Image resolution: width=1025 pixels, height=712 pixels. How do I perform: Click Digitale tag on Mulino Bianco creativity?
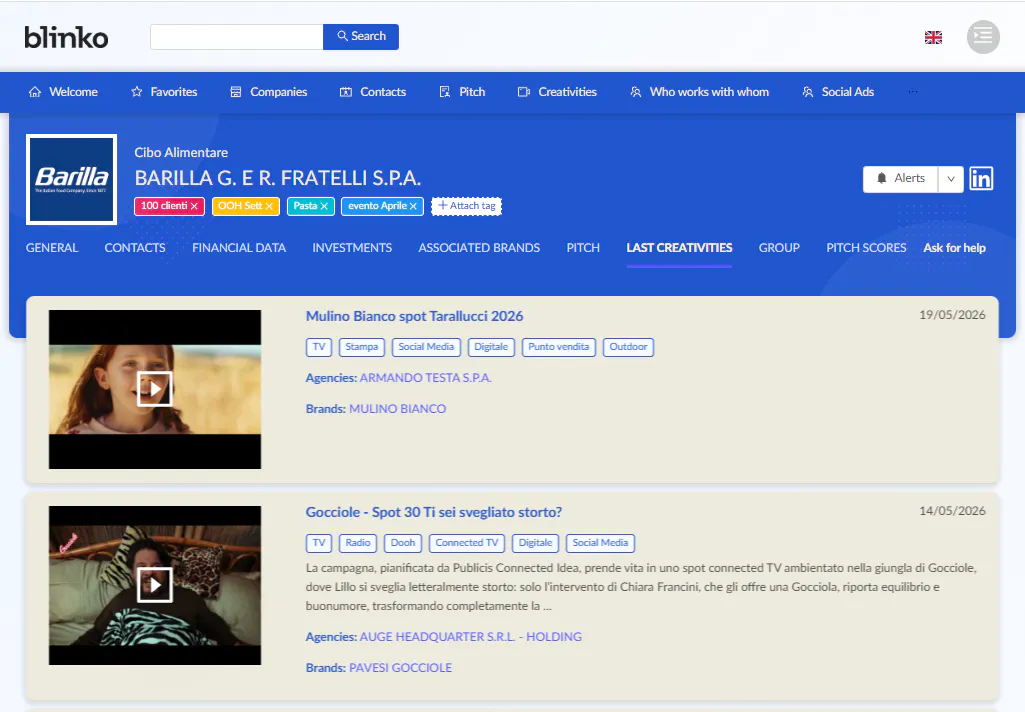[x=491, y=347]
